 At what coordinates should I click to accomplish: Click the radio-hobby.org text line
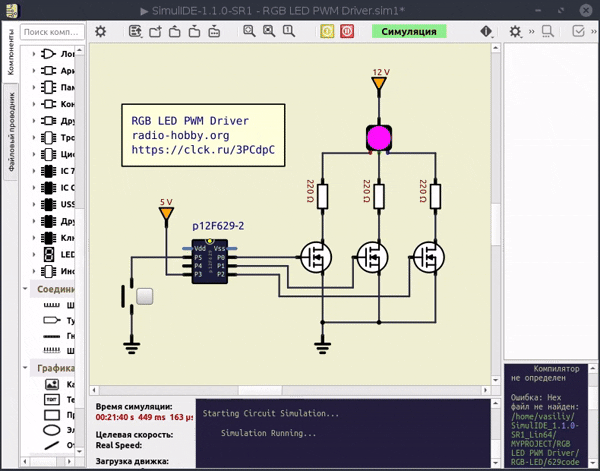180,135
